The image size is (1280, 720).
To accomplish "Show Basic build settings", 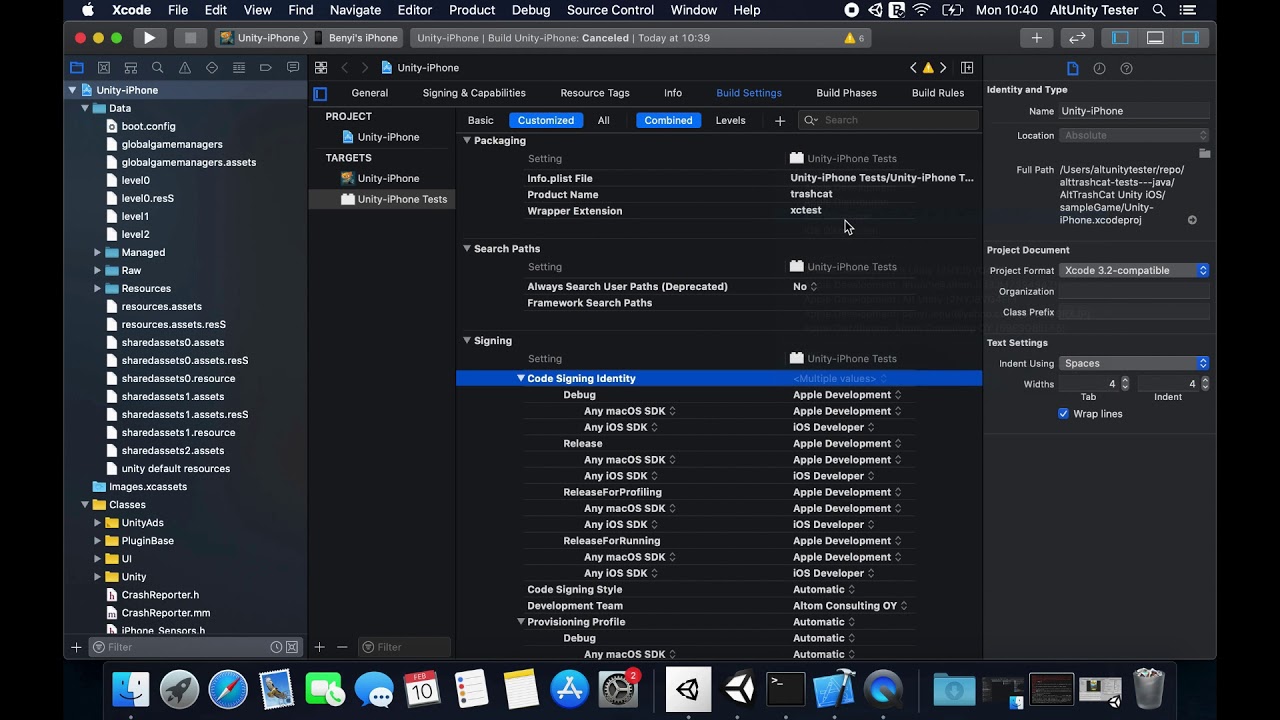I will (x=481, y=120).
